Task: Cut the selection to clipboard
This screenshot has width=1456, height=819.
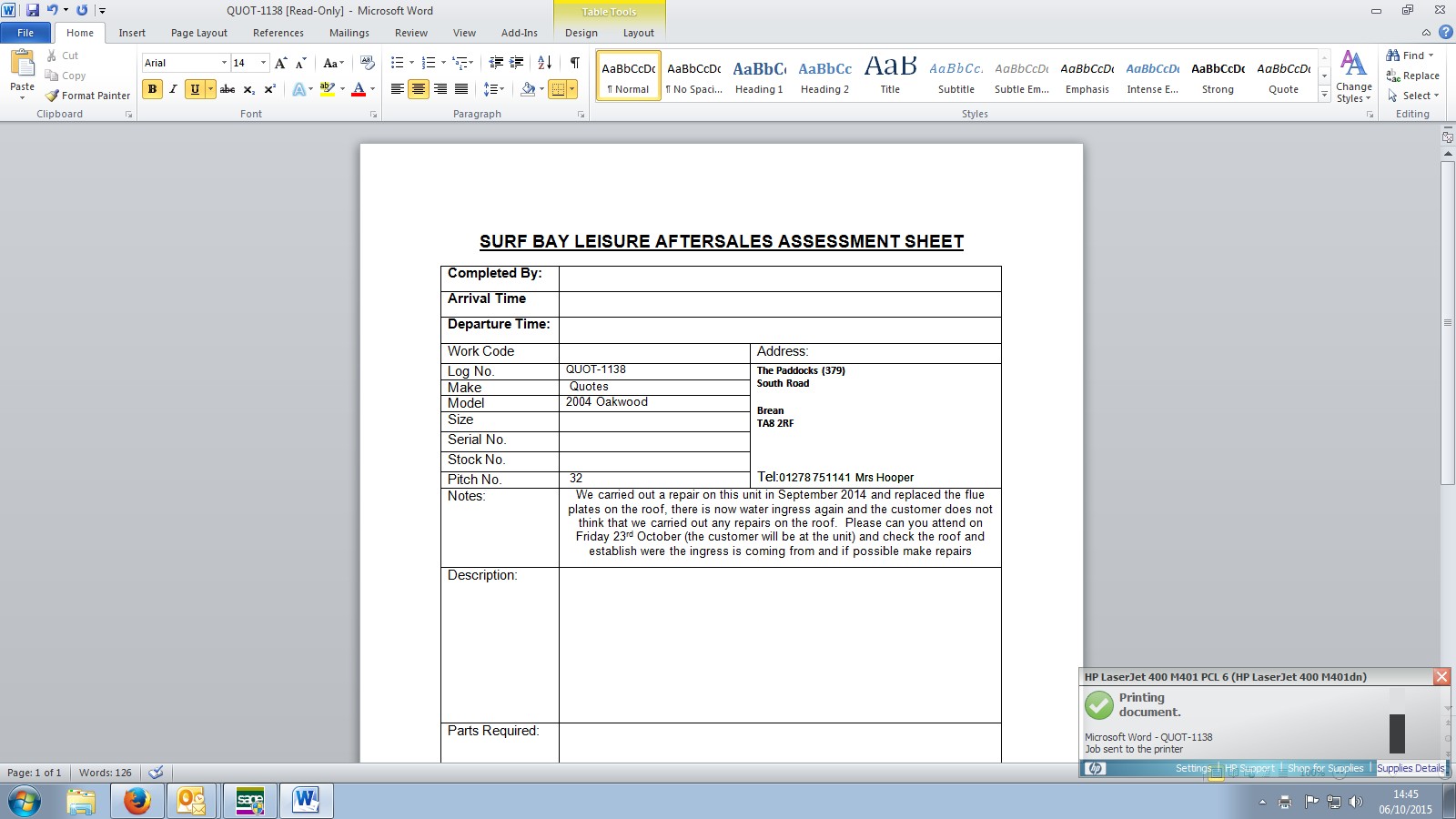Action: point(63,56)
